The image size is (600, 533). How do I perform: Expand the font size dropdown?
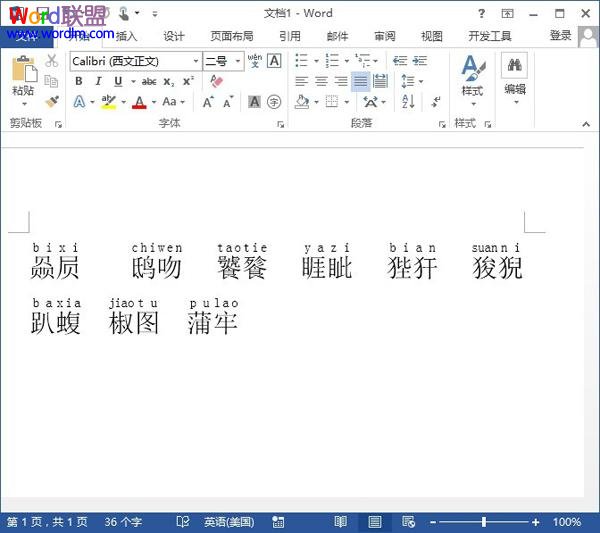coord(237,61)
